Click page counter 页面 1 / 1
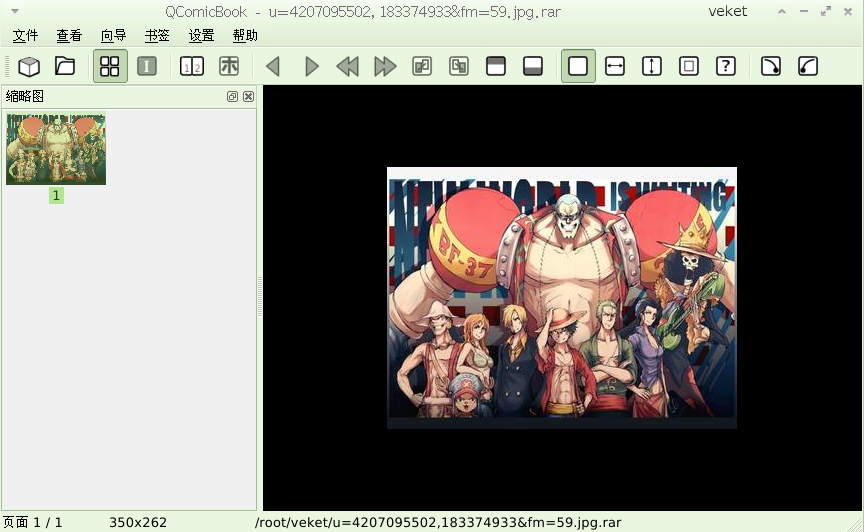This screenshot has height=532, width=864. pos(33,522)
